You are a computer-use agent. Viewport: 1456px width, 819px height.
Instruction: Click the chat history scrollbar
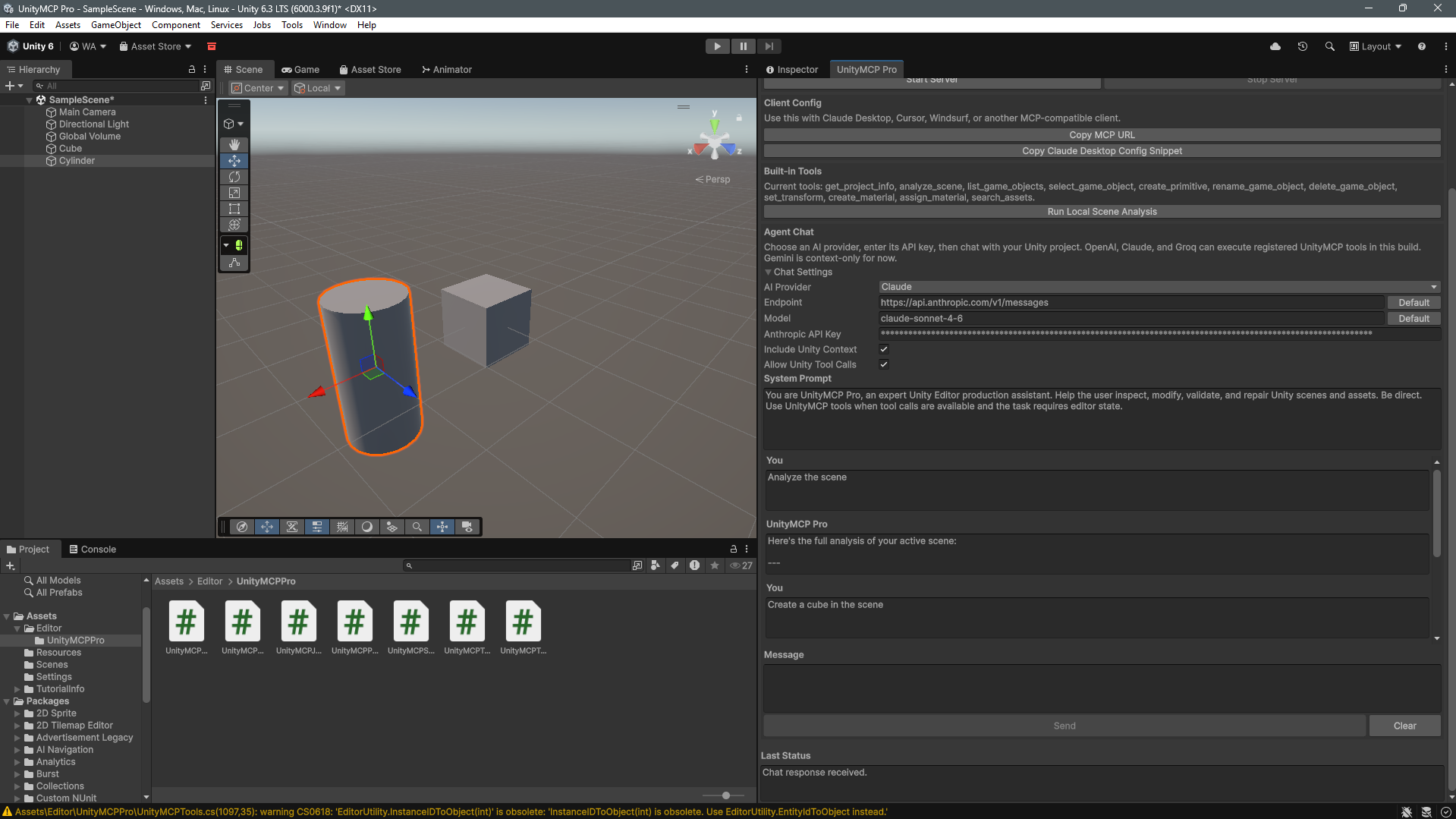(x=1437, y=514)
